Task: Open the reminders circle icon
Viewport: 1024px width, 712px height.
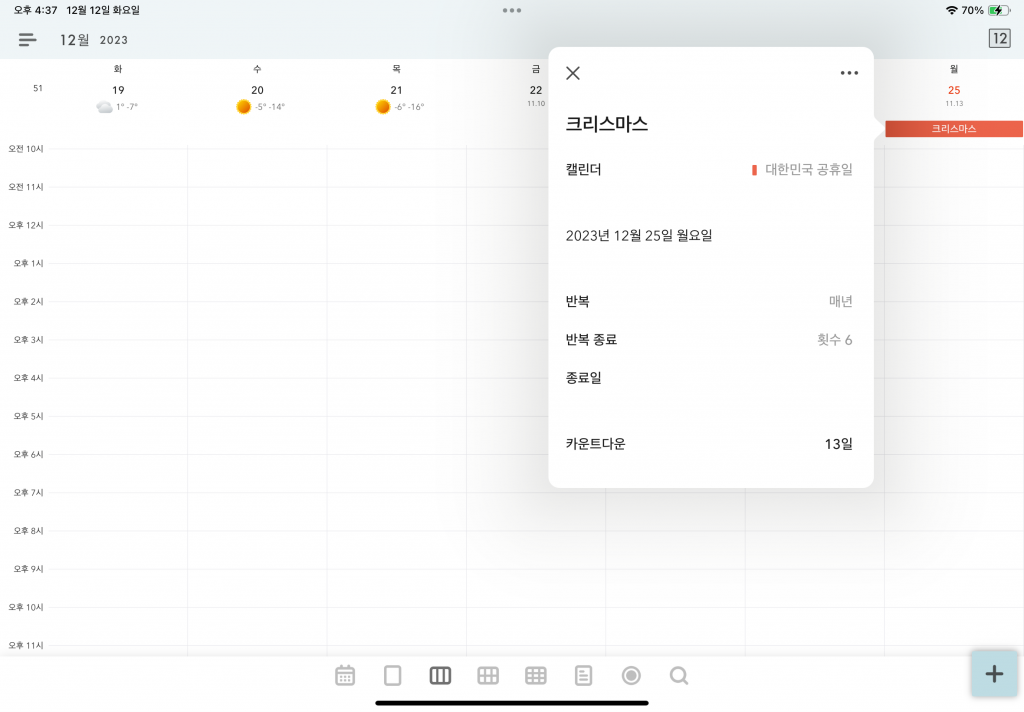Action: (631, 675)
